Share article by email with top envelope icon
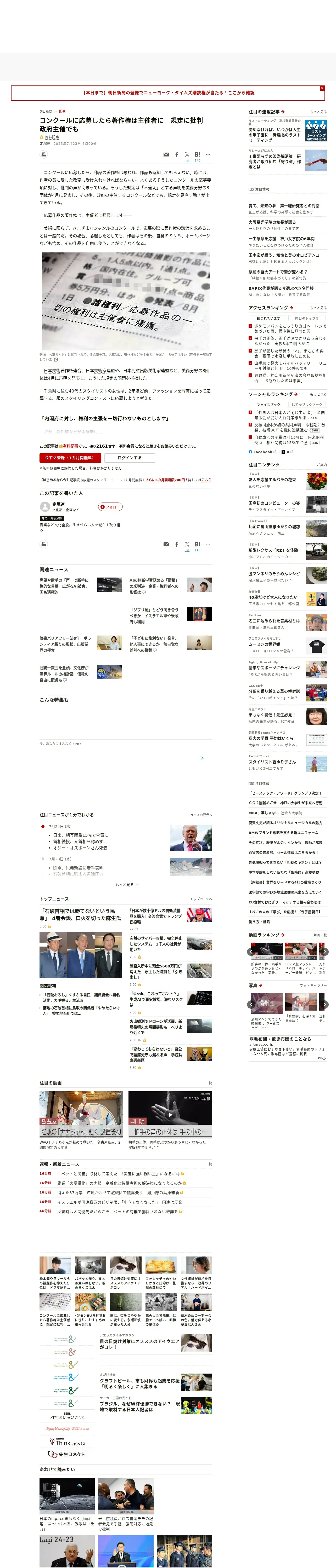This screenshot has height=1568, width=336. click(166, 155)
